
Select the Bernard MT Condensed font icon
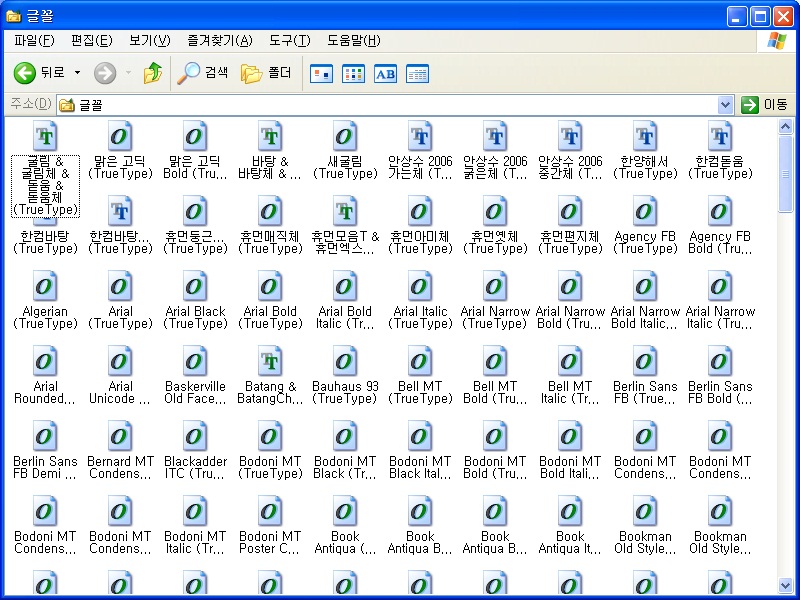[x=120, y=436]
